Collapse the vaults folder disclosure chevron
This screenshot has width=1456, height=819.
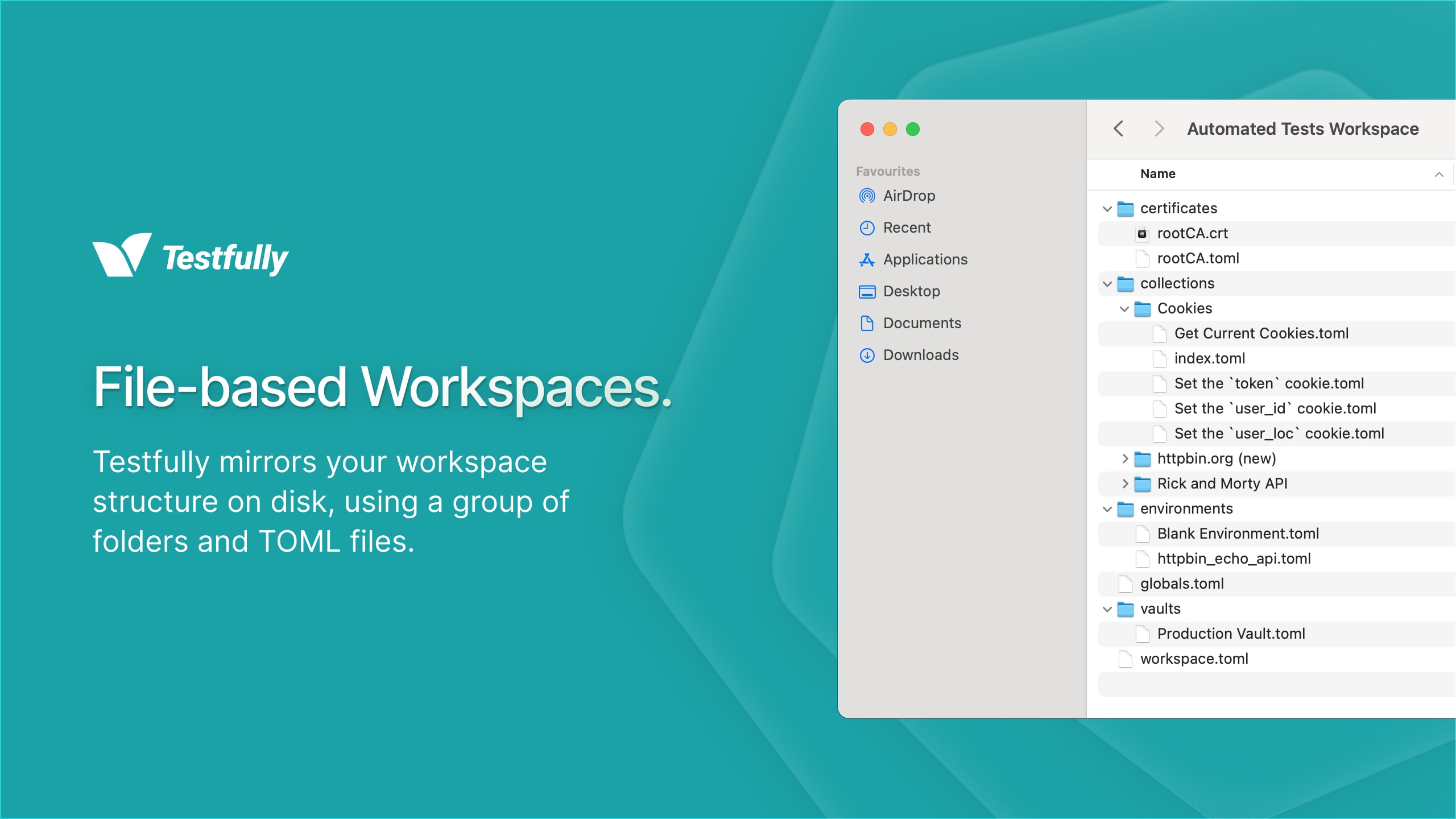[1107, 609]
